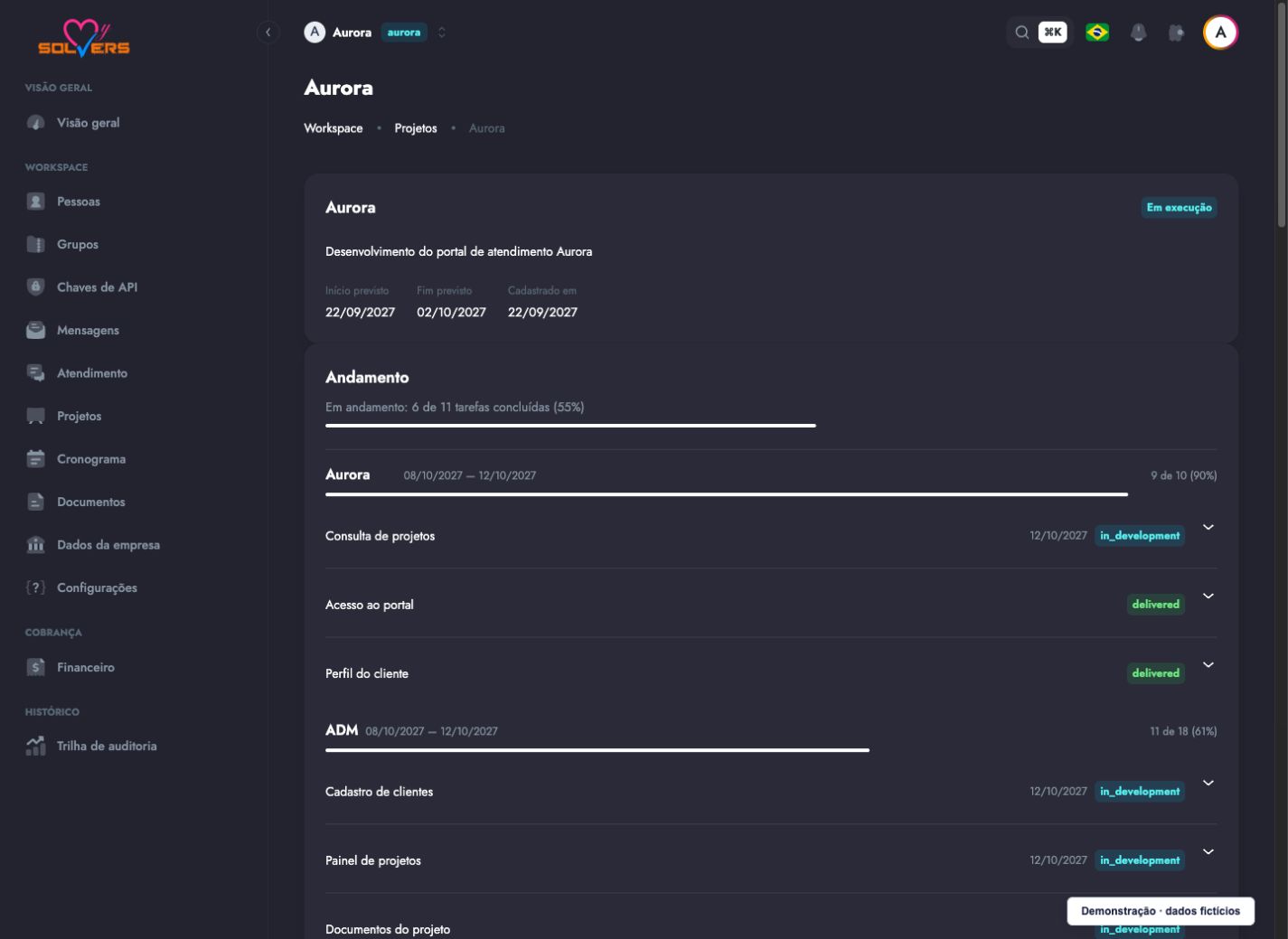Viewport: 1288px width, 939px height.
Task: Click the Demonstração dados fictícios badge
Action: 1161,911
